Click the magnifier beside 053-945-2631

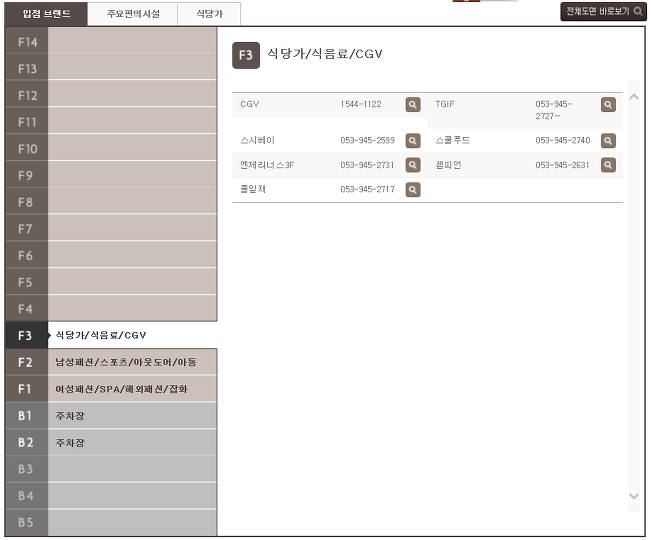[x=608, y=165]
